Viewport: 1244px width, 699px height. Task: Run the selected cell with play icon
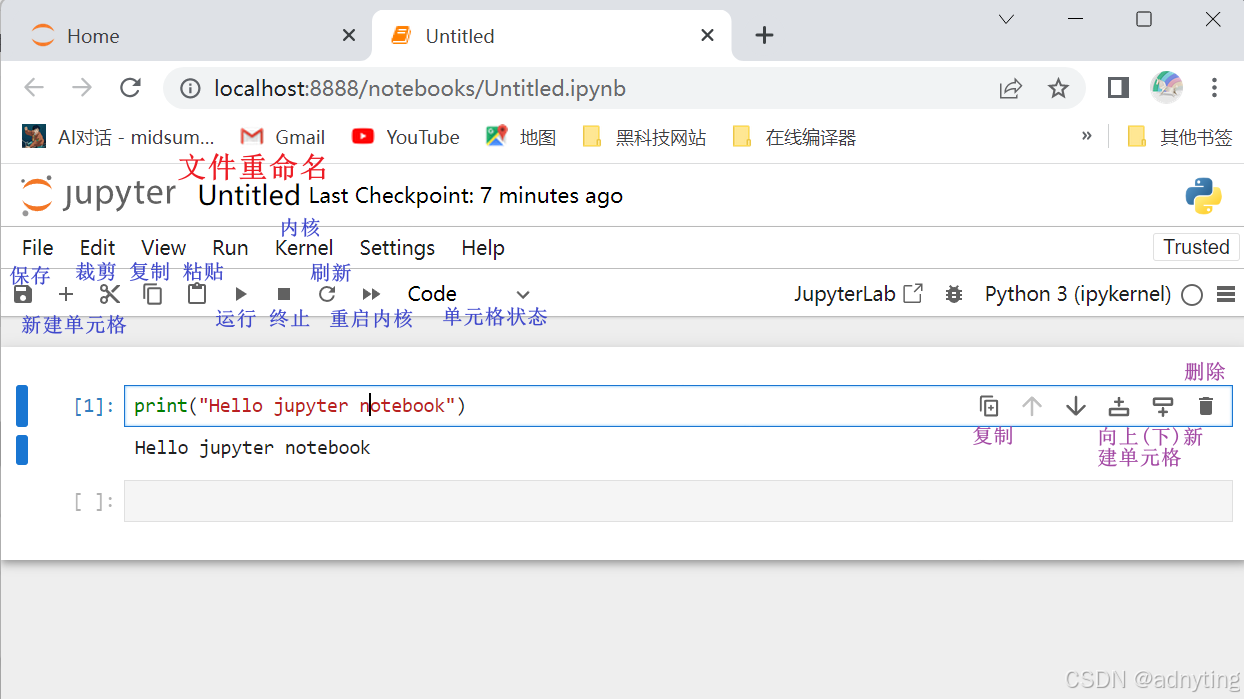click(x=241, y=294)
